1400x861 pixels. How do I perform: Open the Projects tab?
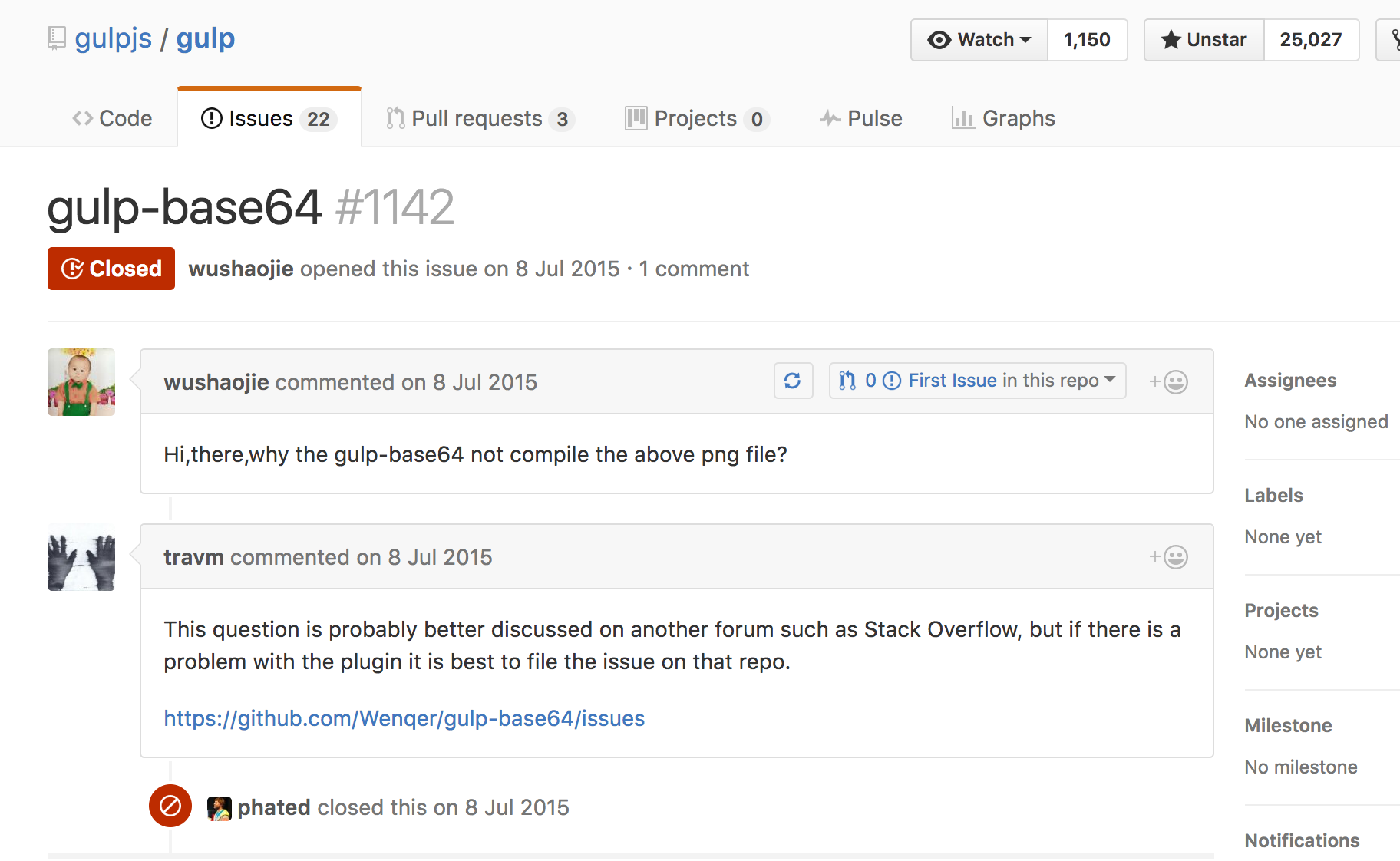click(697, 118)
